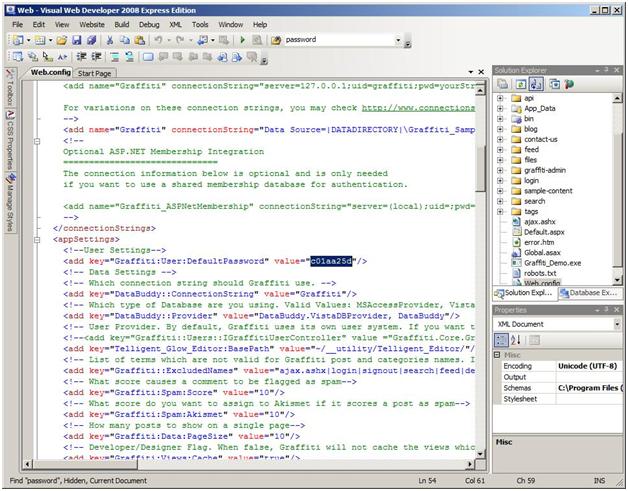Open the active documents list dropdown arrow

pyautogui.click(x=471, y=72)
